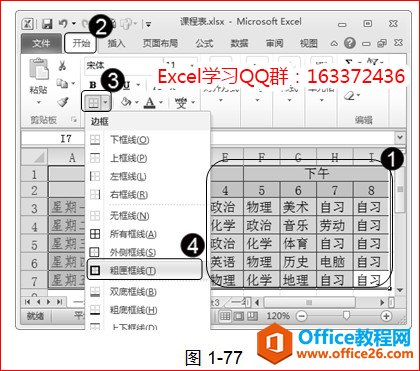Switch to Page Break Preview icon

(x=253, y=316)
